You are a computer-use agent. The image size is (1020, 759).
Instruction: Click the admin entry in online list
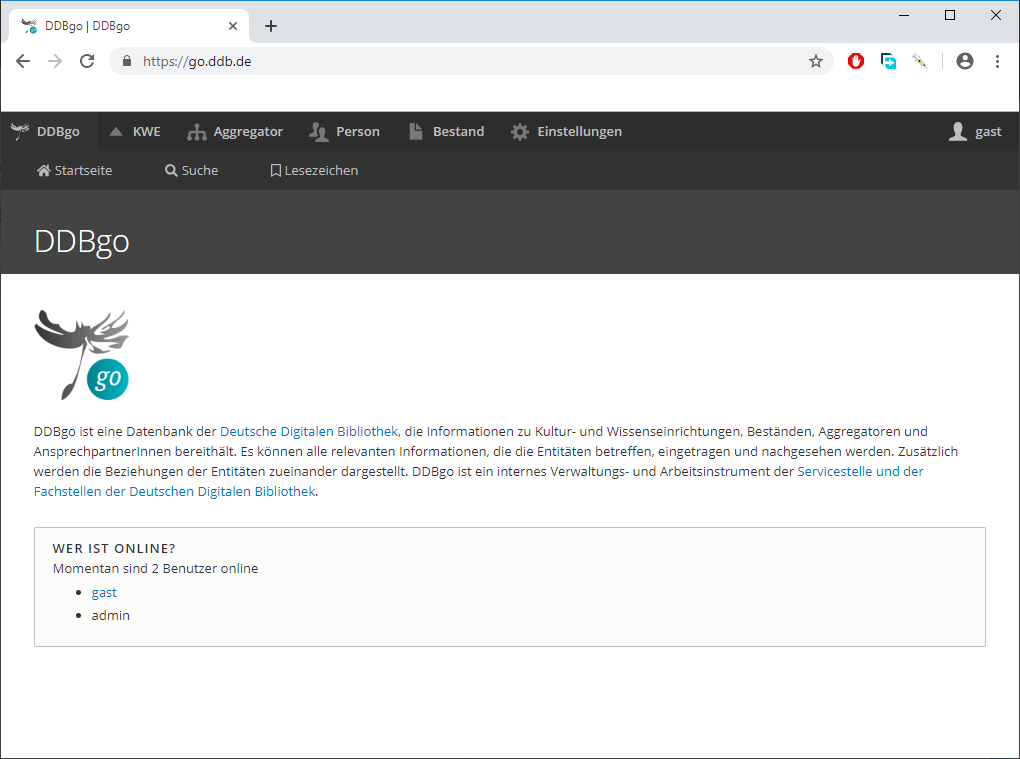point(111,615)
